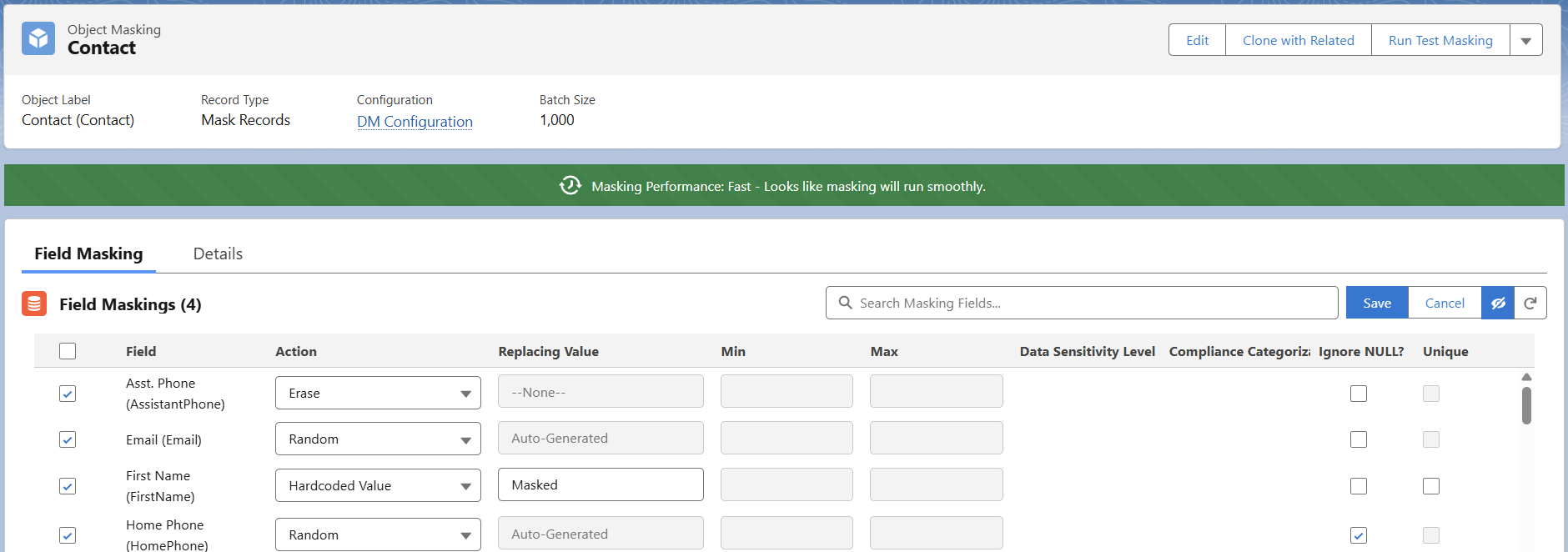Toggle the hide-fields eye icon button

click(x=1498, y=304)
